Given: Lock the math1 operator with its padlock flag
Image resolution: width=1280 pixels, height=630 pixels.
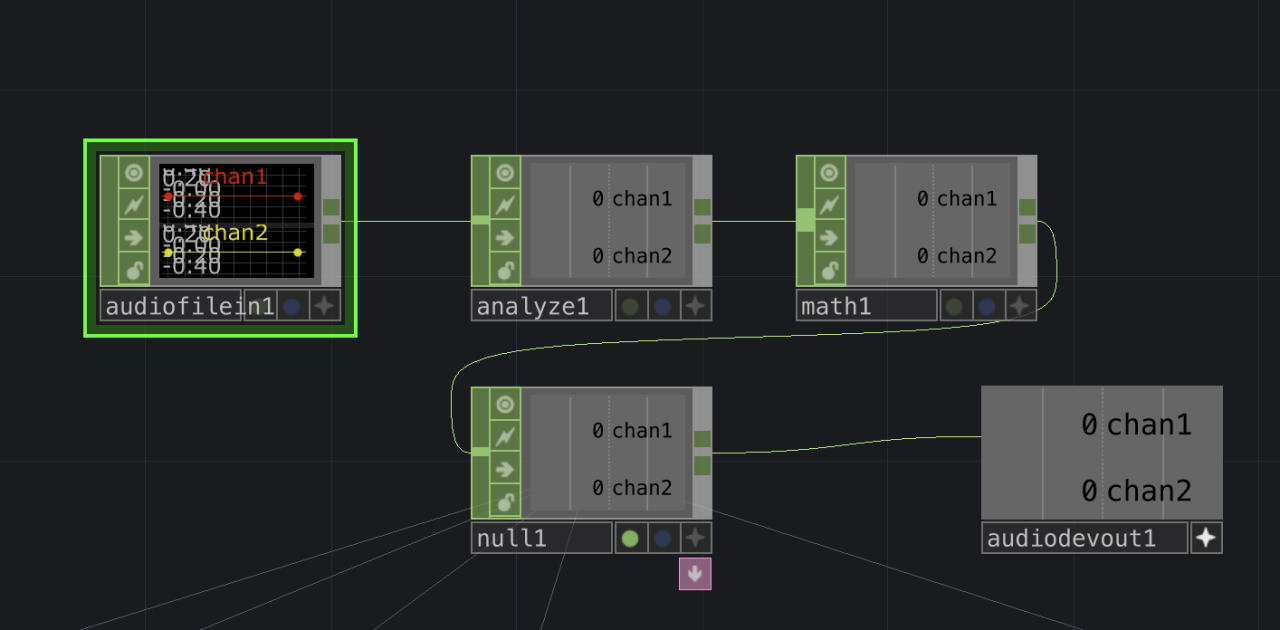Looking at the screenshot, I should (830, 269).
